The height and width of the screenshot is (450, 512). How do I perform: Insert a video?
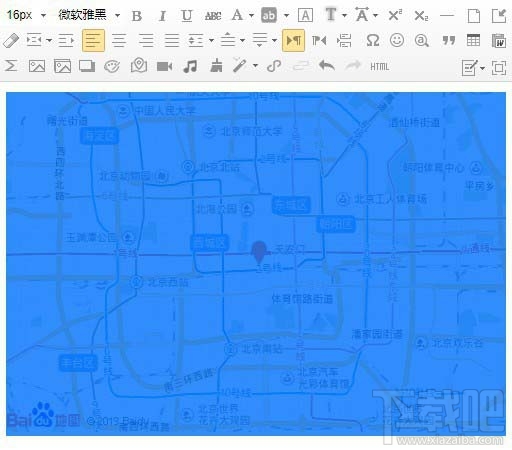(165, 66)
